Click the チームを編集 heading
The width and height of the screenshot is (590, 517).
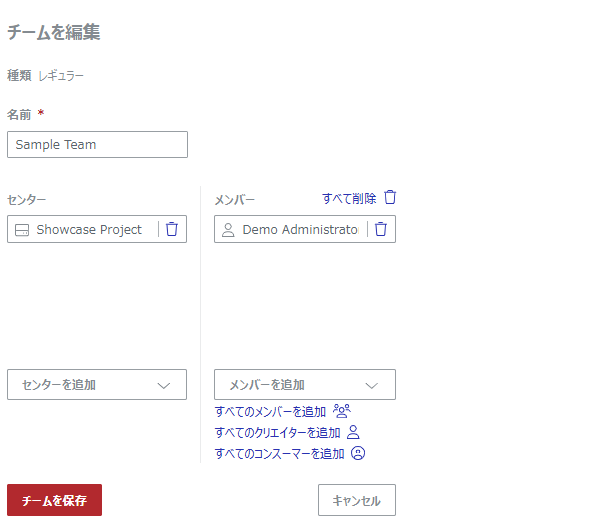coord(53,32)
